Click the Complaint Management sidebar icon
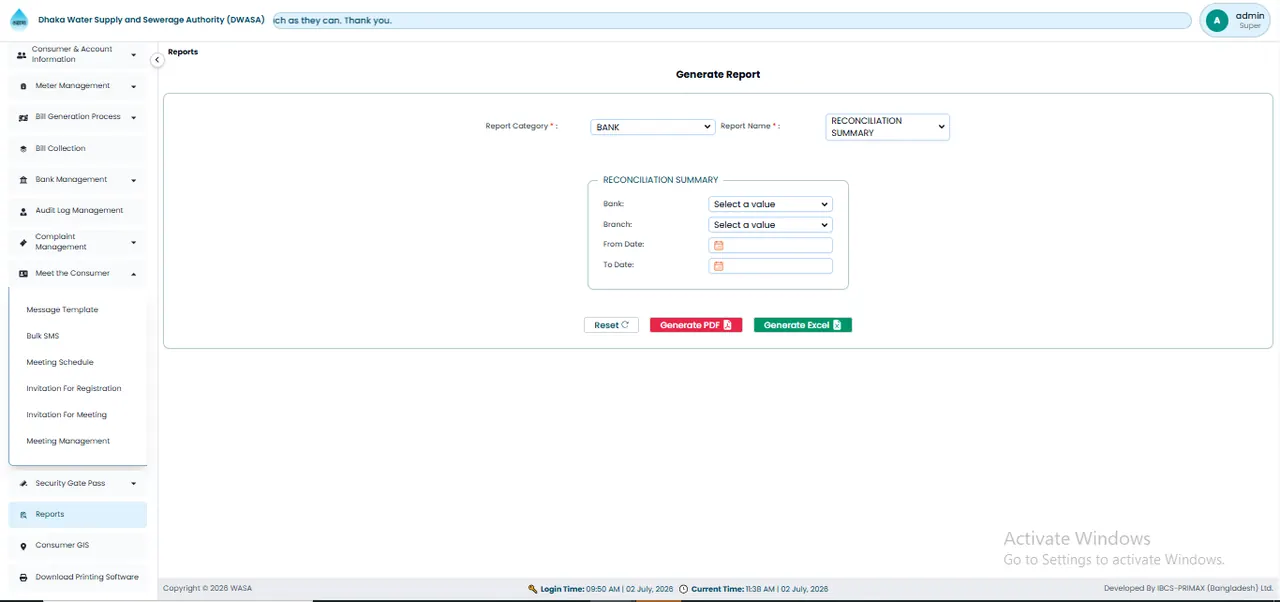1280x602 pixels. [x=24, y=242]
